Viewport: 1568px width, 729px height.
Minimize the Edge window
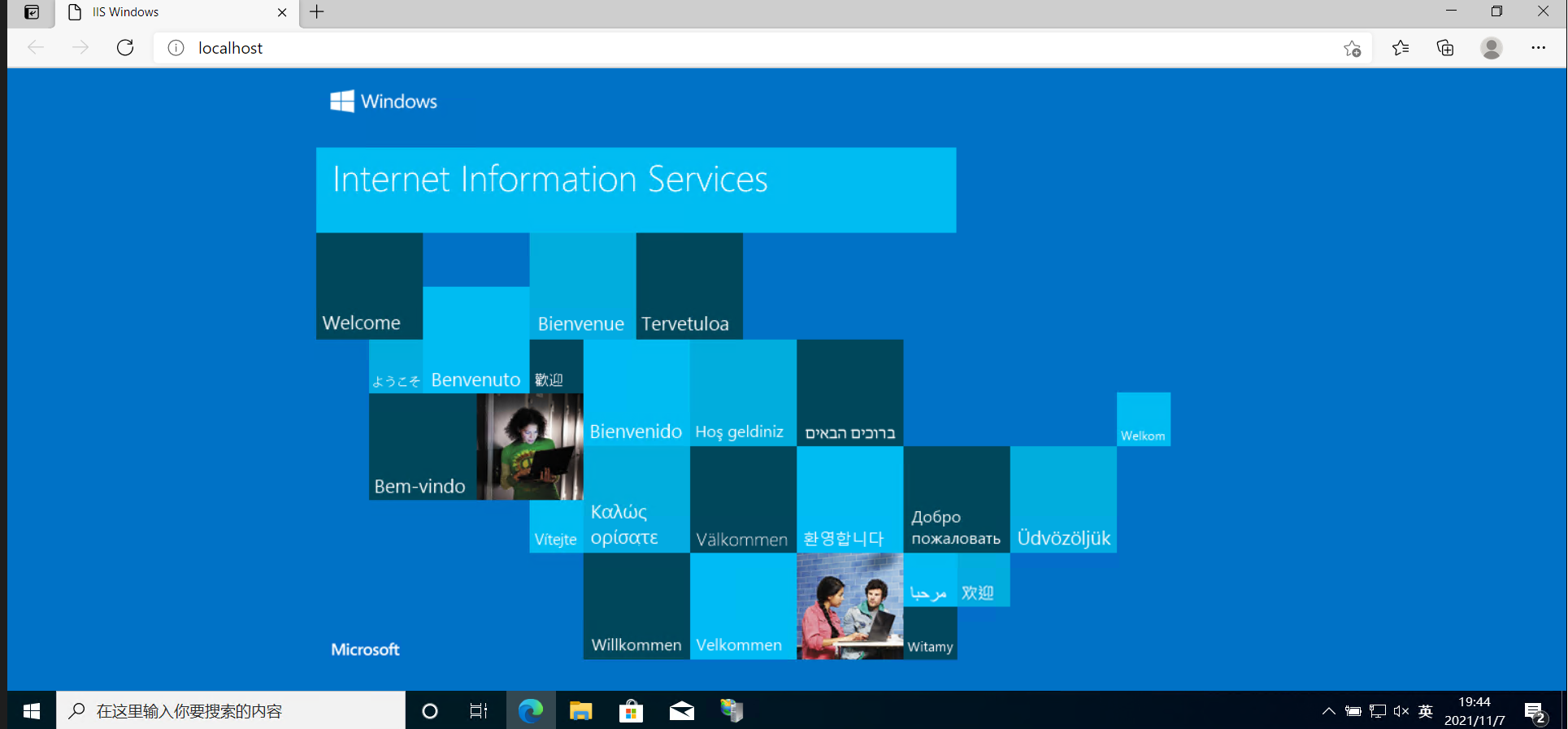(x=1451, y=11)
